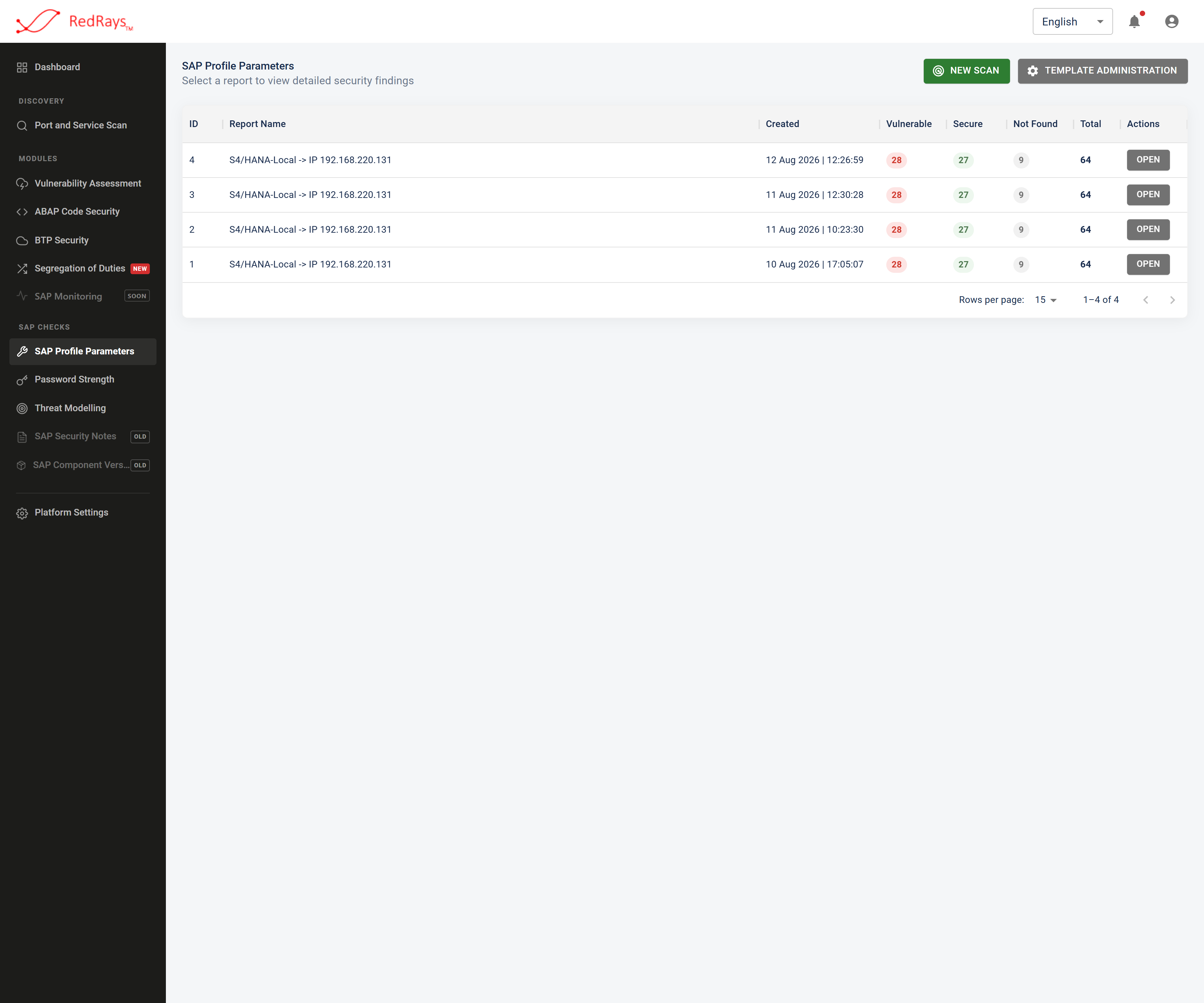
Task: Sort by Created column header
Action: [x=782, y=124]
